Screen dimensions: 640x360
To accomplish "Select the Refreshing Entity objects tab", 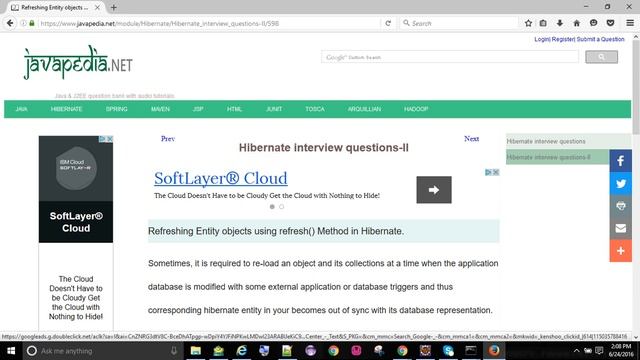I will click(55, 7).
